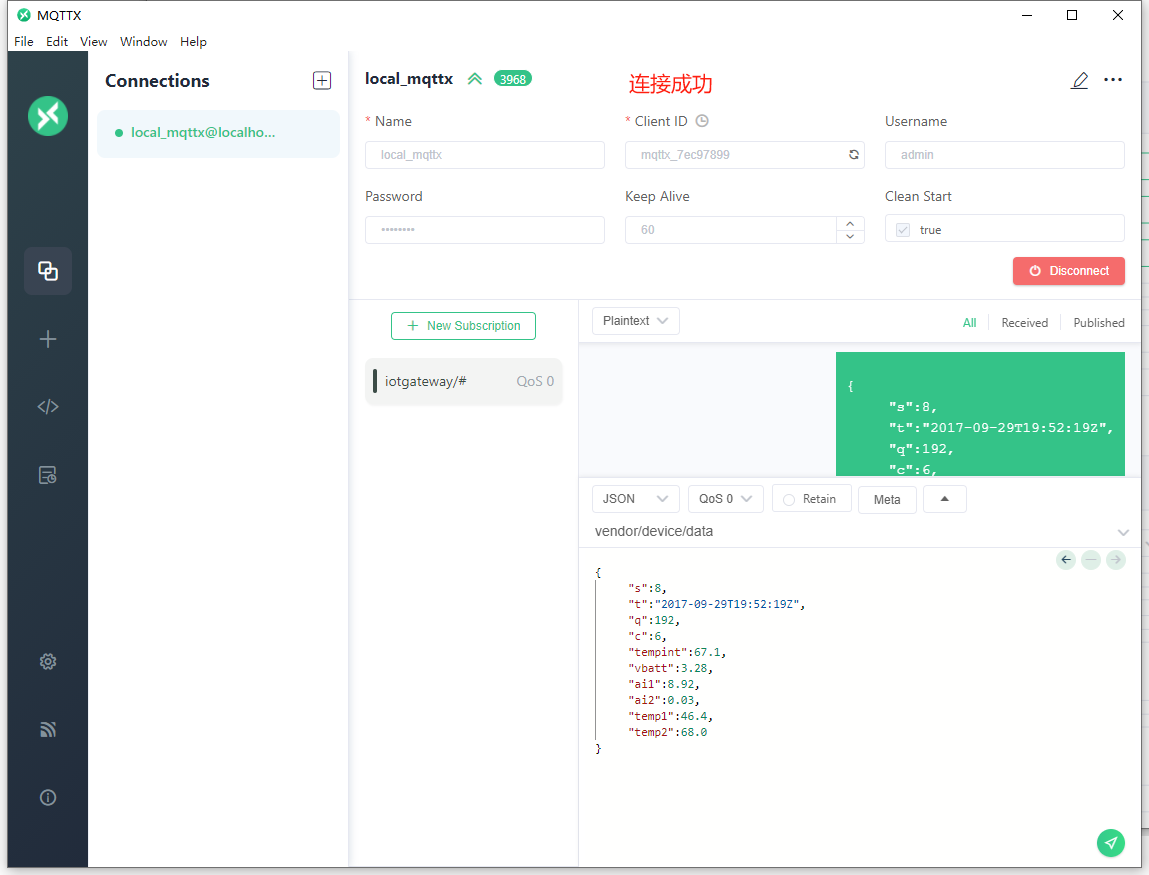Edit connection using pencil icon

pos(1079,80)
